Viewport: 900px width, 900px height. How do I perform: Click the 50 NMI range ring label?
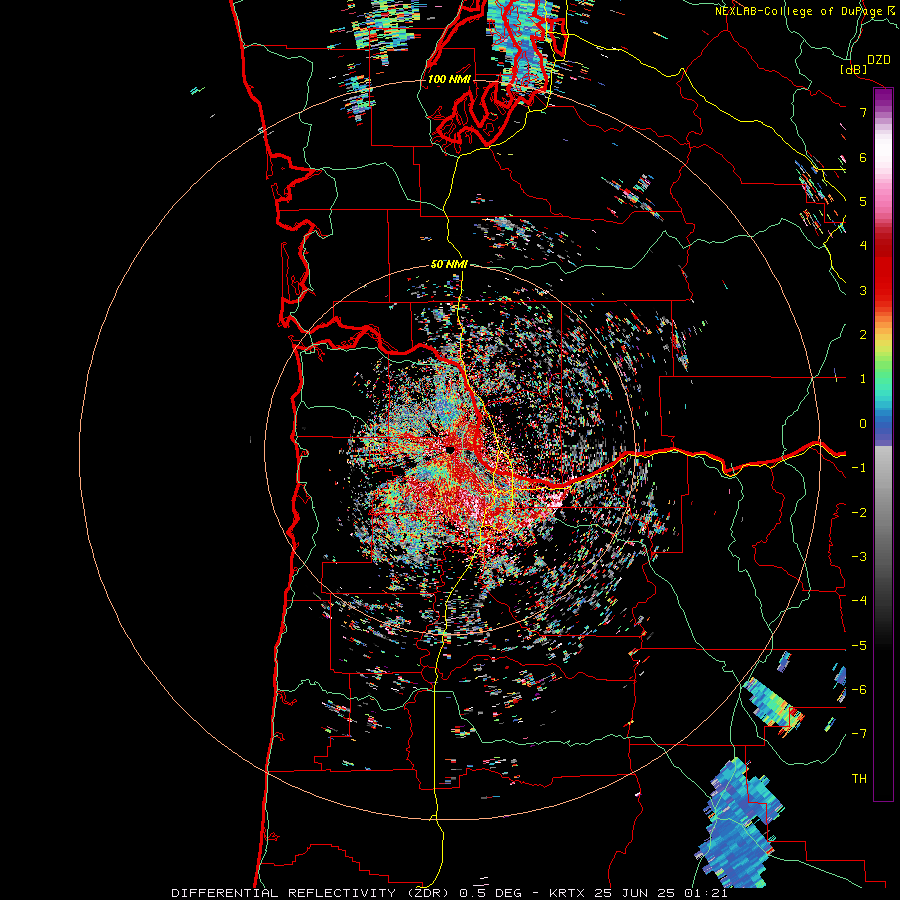(449, 264)
